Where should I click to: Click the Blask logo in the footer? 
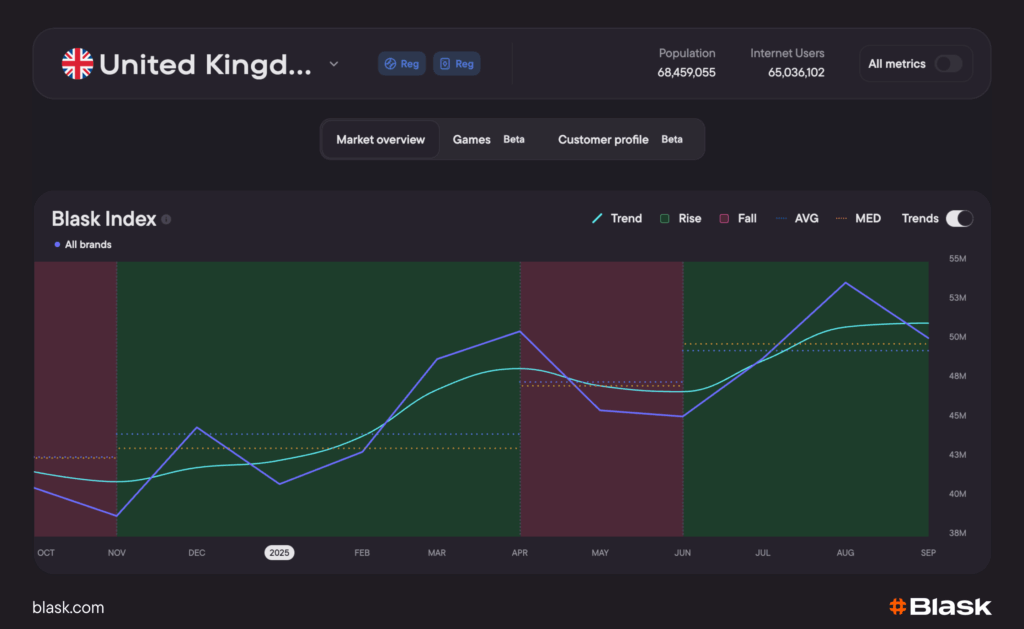(940, 607)
